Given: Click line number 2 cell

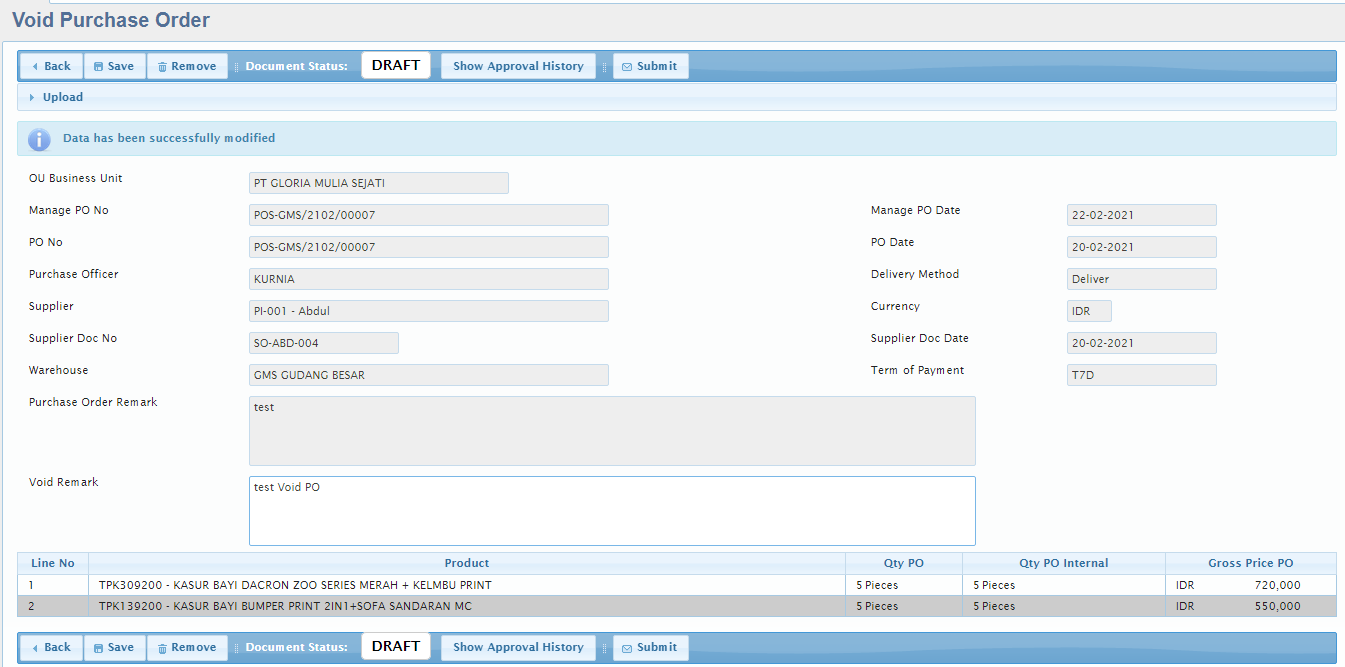Looking at the screenshot, I should tap(53, 606).
